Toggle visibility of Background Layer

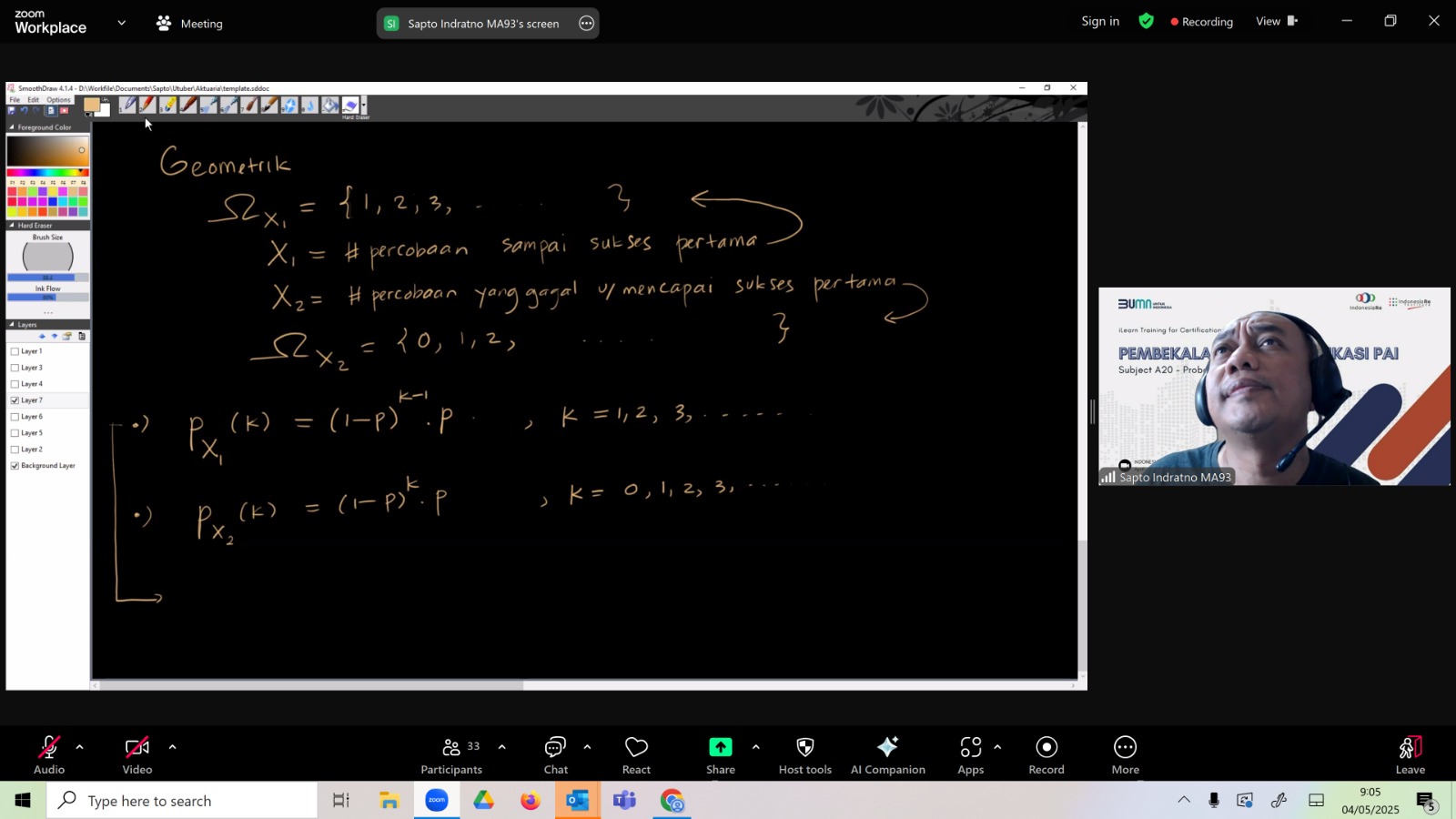[15, 466]
